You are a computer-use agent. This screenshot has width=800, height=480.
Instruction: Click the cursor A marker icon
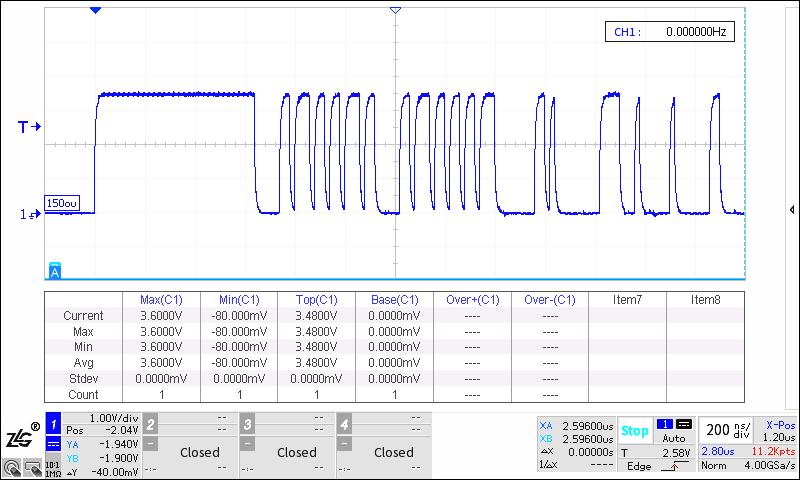pos(55,272)
